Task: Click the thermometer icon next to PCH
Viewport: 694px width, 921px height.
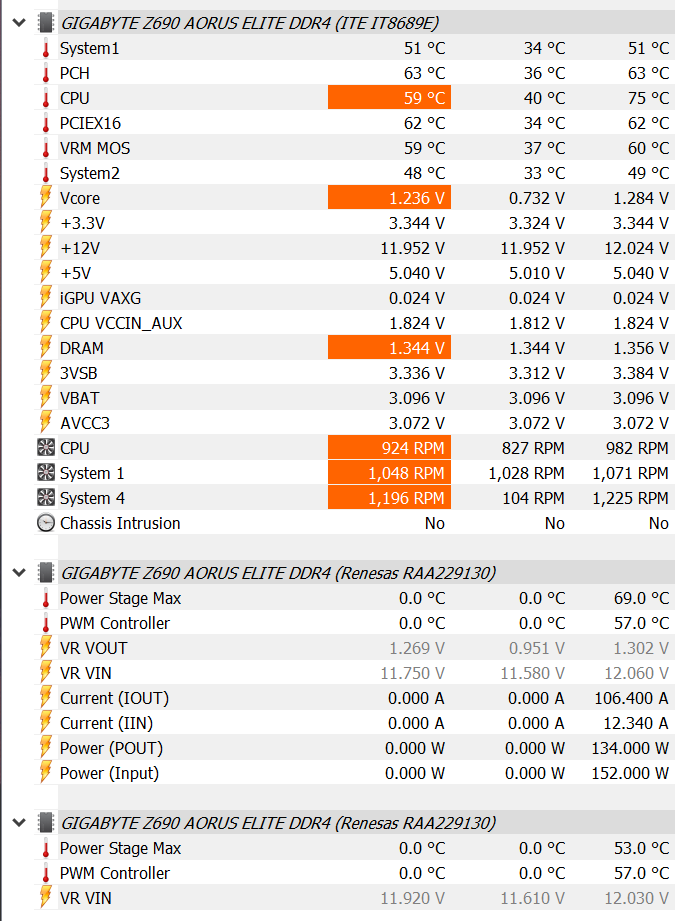Action: (x=46, y=73)
